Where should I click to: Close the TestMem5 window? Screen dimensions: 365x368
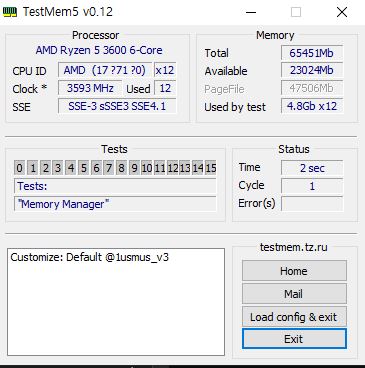point(342,13)
